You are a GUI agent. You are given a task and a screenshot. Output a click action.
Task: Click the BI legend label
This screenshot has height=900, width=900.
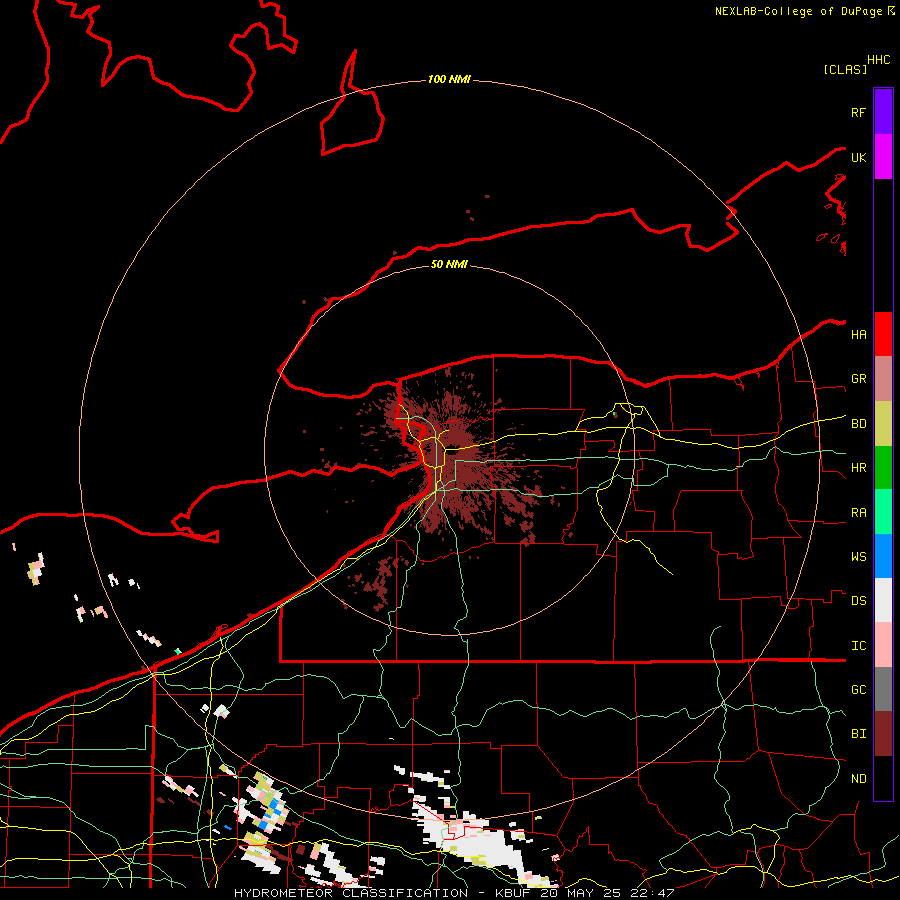[x=858, y=734]
